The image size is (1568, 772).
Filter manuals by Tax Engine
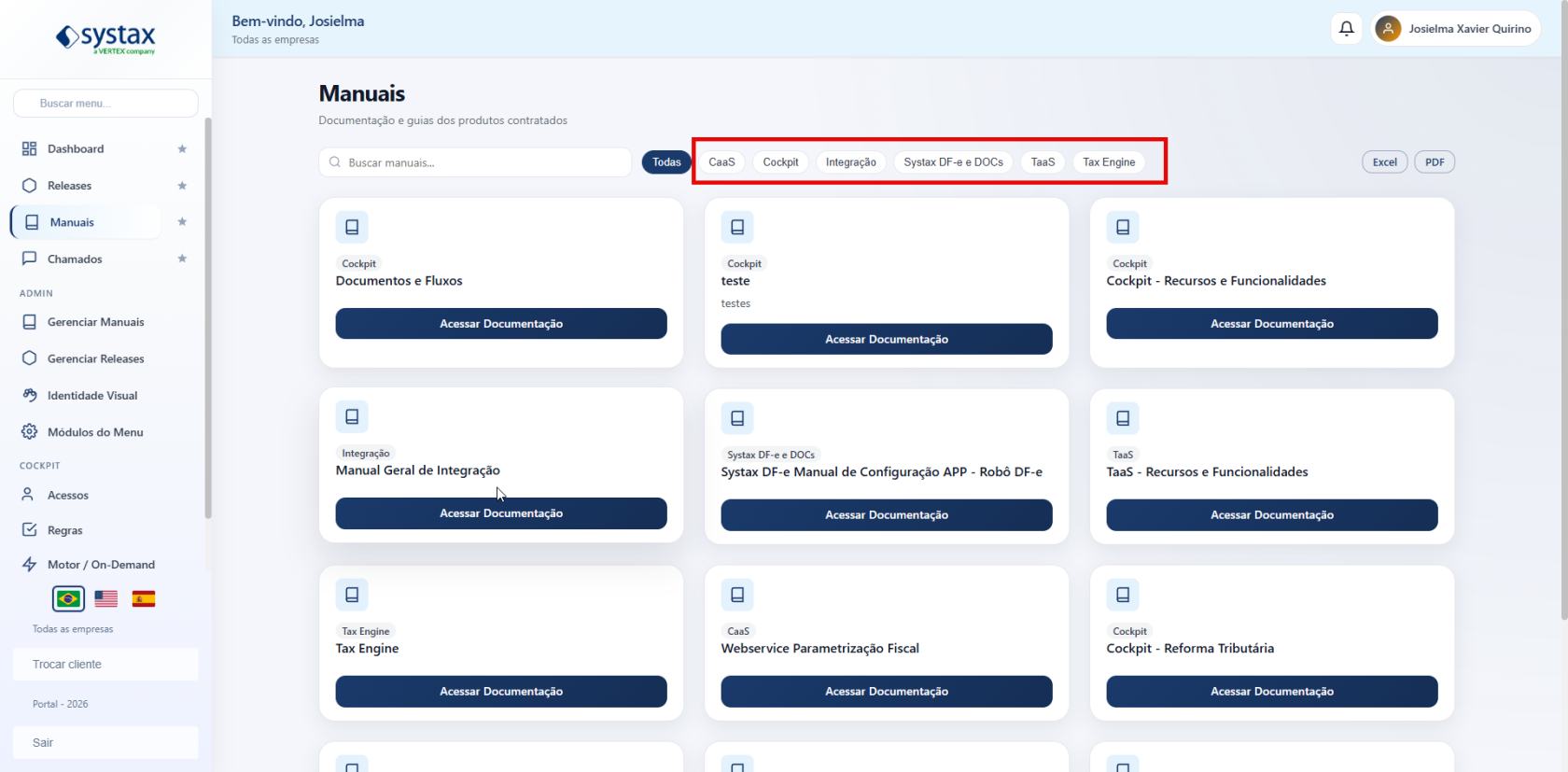[x=1109, y=162]
